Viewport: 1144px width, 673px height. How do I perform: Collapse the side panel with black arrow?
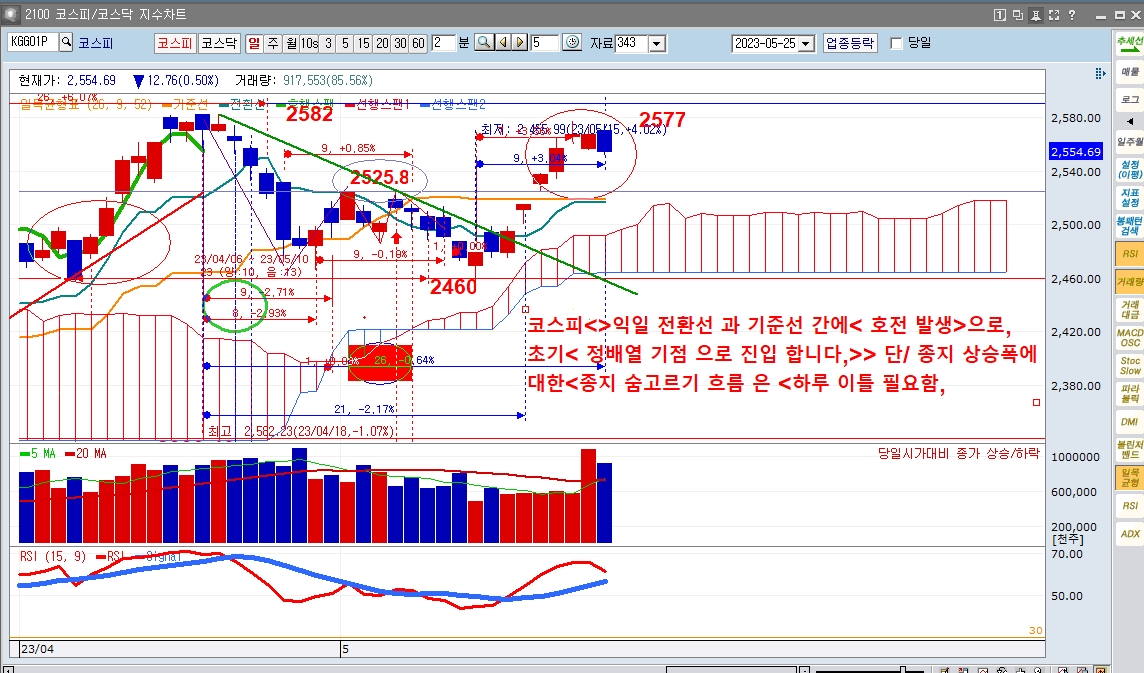(1129, 122)
